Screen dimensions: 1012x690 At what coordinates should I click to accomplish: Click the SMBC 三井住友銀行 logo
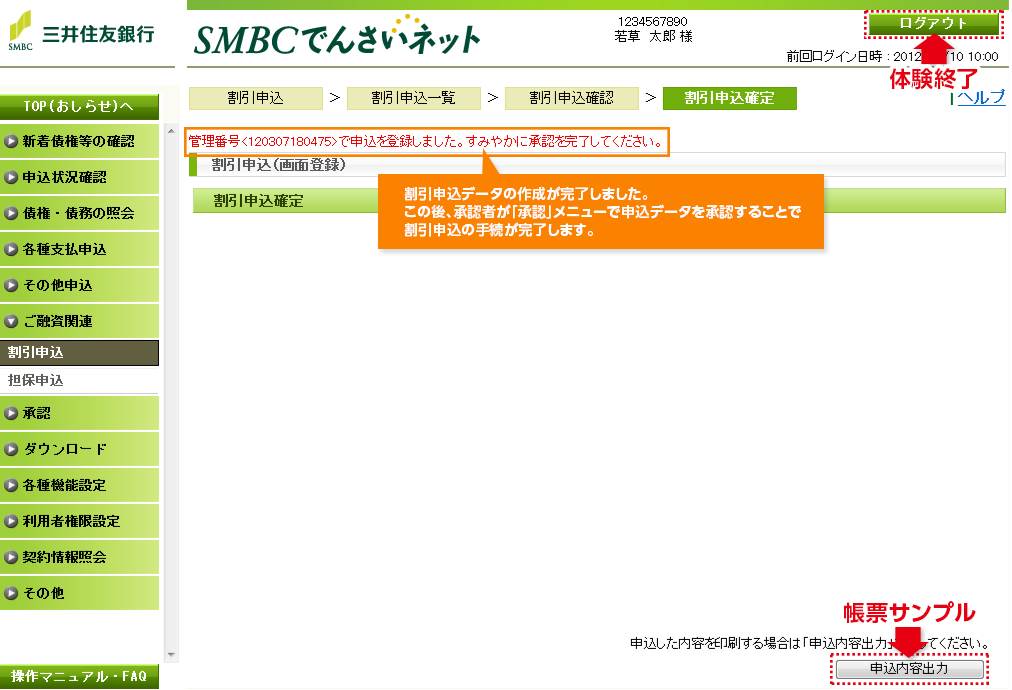click(81, 32)
